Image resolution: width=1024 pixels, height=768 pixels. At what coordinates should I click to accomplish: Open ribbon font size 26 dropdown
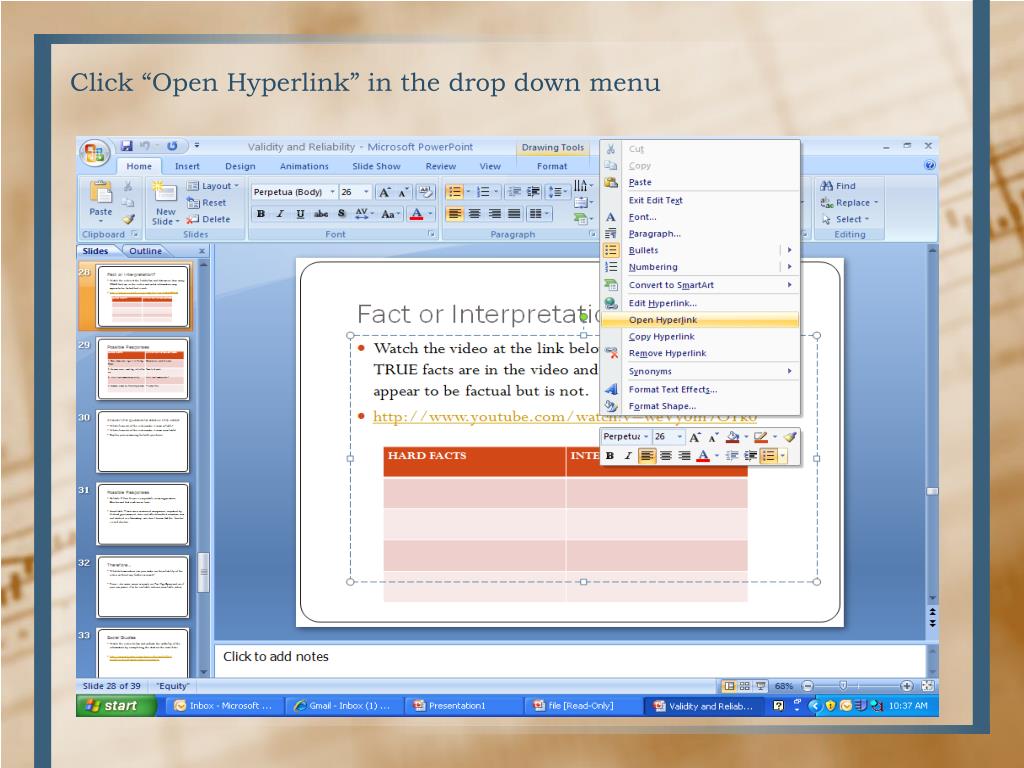coord(366,192)
